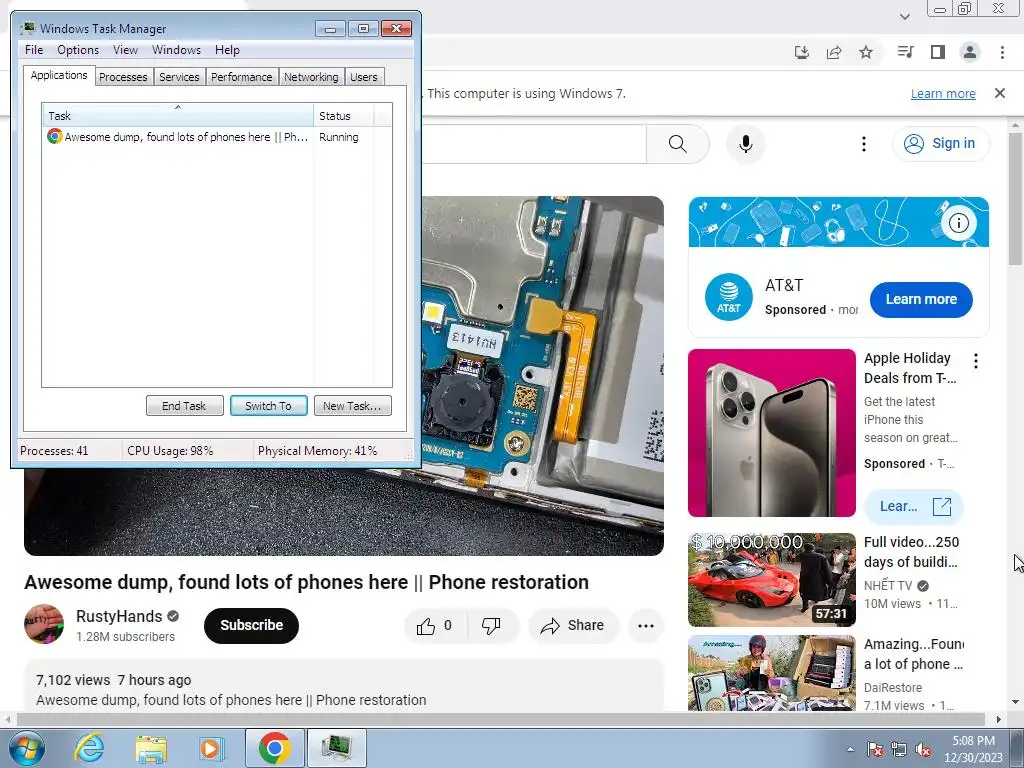Bookmark the page with the star icon
The height and width of the screenshot is (768, 1024).
pos(866,52)
